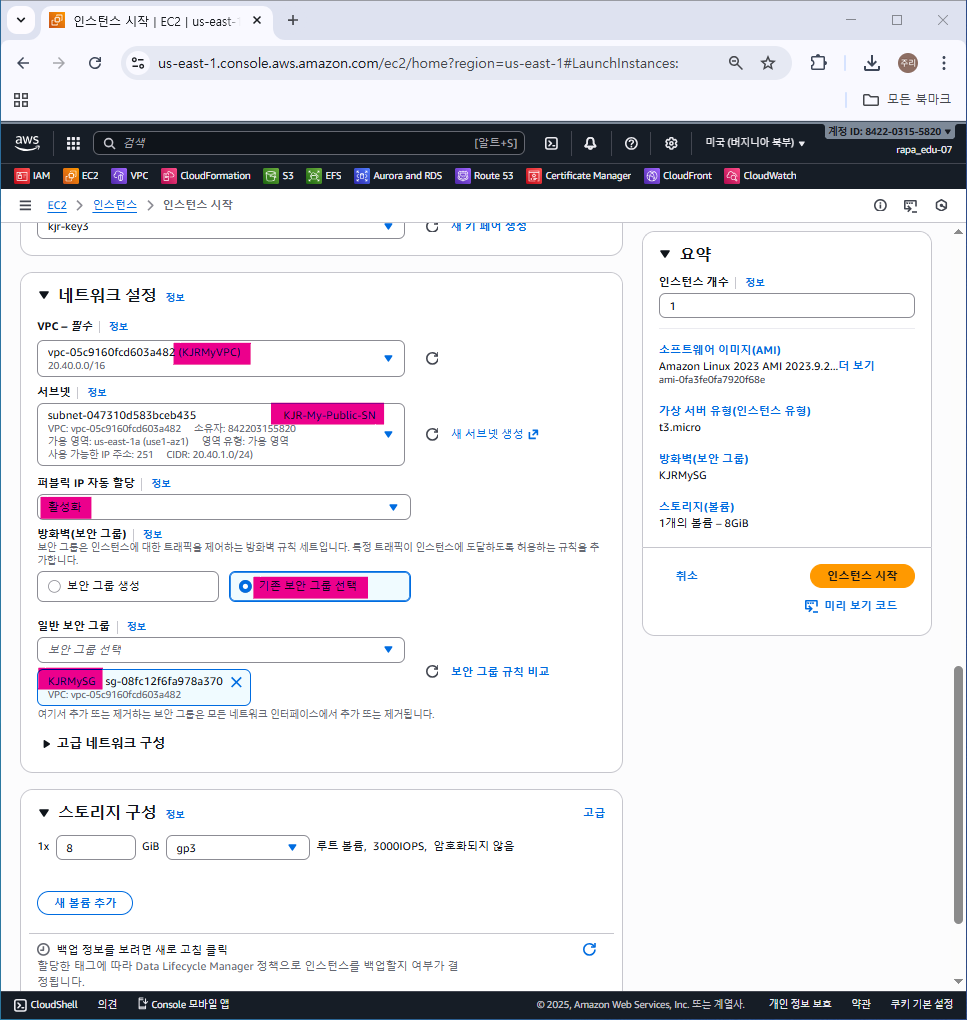Image resolution: width=967 pixels, height=1020 pixels.
Task: Open the VPC selection dropdown
Action: 221,358
